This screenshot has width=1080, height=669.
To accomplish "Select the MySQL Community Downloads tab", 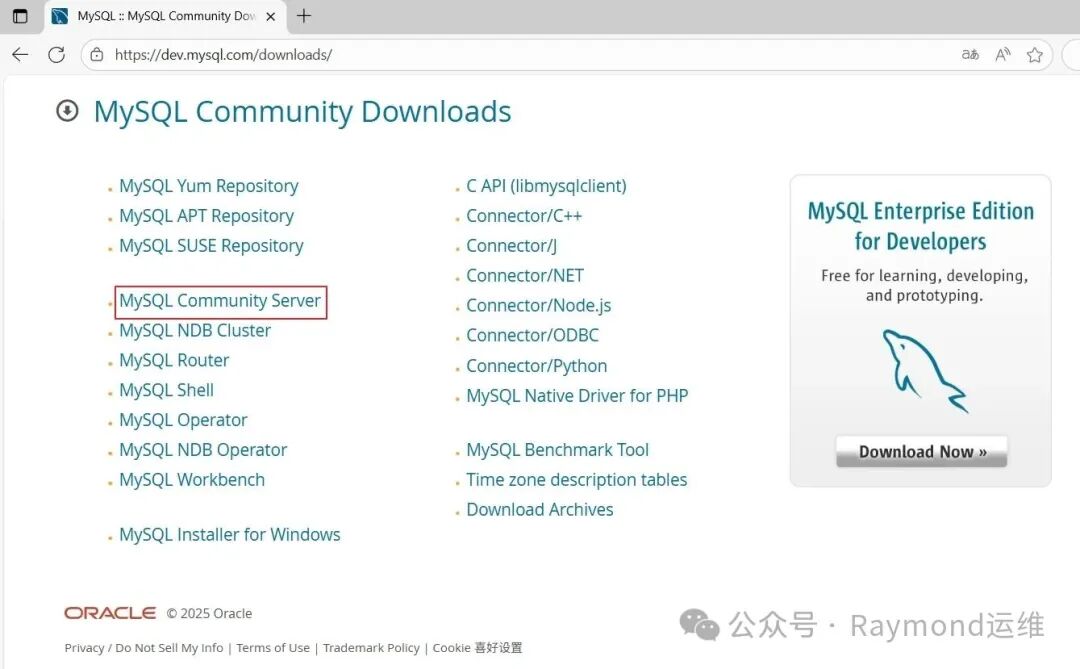I will pyautogui.click(x=165, y=16).
